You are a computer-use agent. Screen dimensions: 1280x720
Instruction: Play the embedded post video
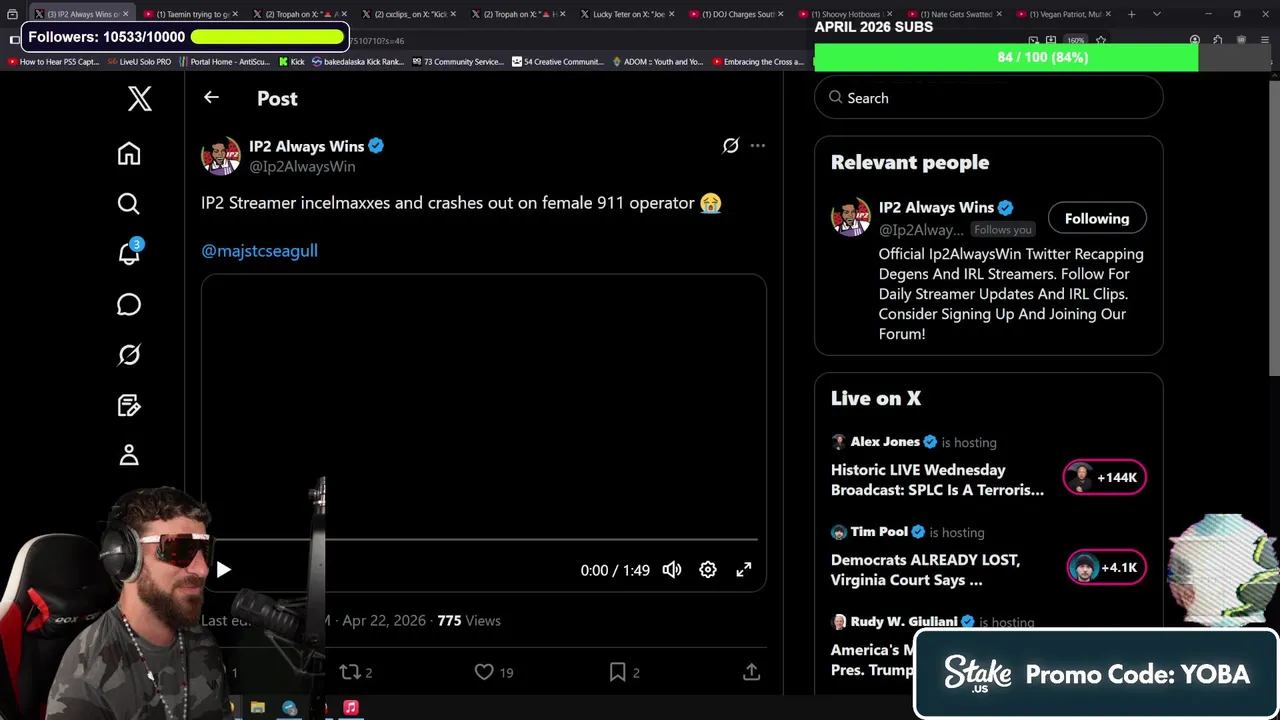[x=224, y=570]
